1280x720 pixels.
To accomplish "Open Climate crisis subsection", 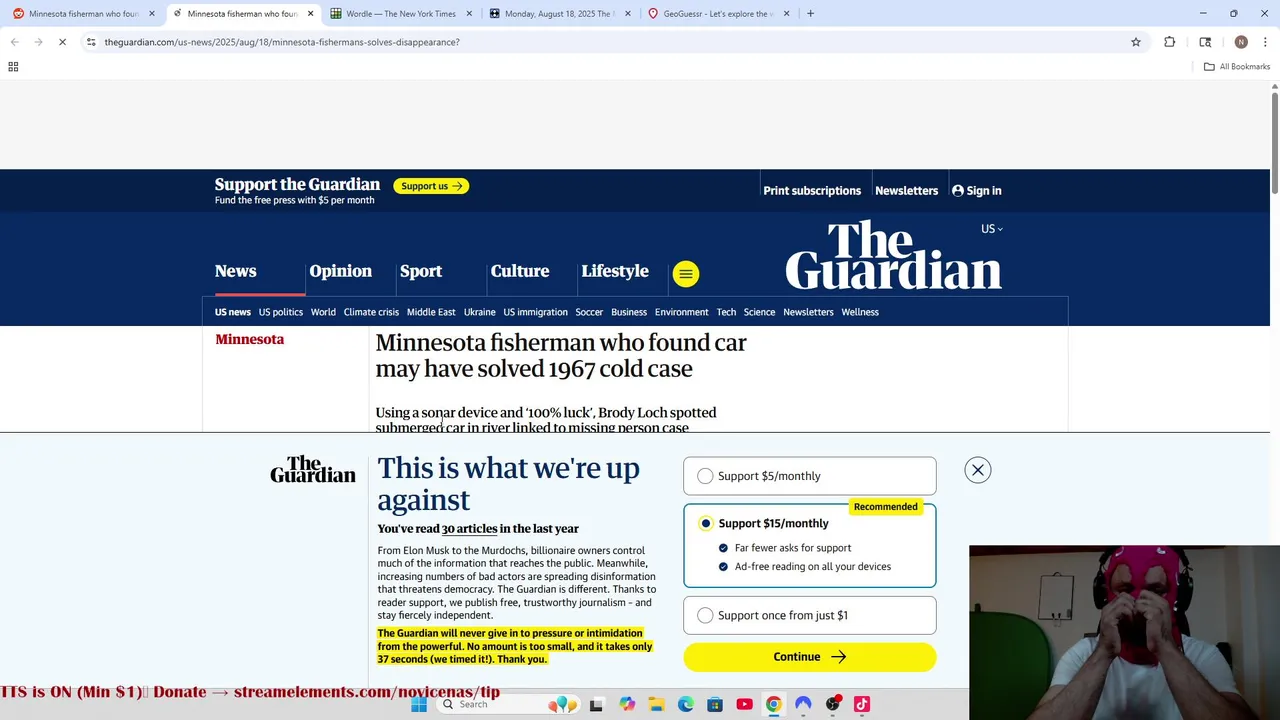I will pos(371,312).
